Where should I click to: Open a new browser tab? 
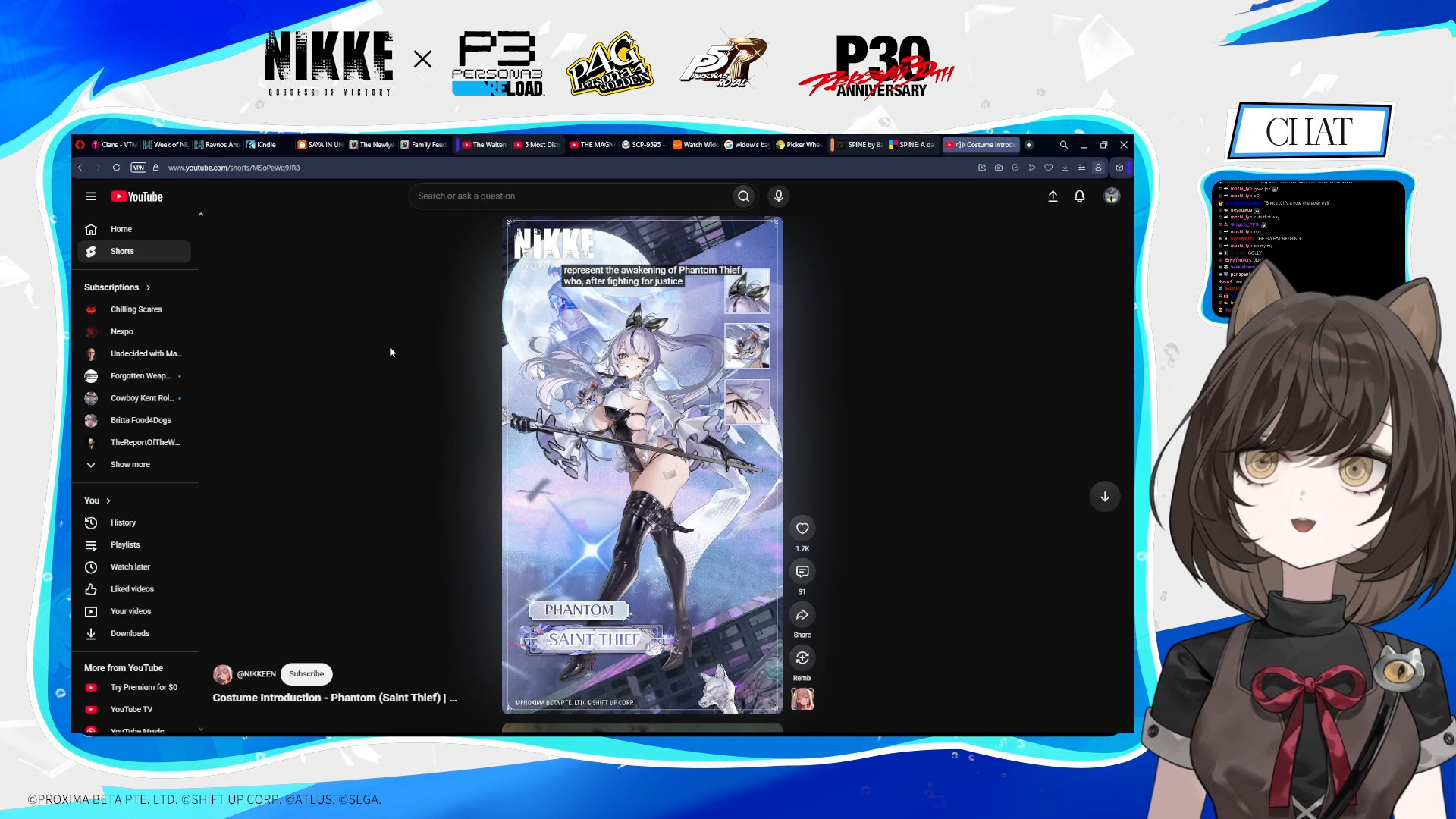point(1029,145)
